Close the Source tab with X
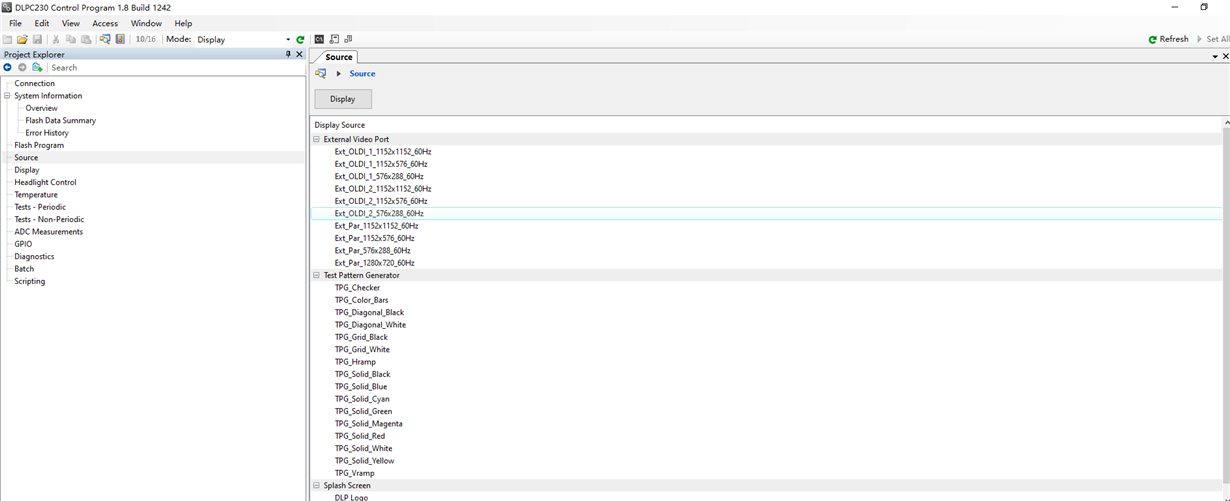 point(1226,57)
